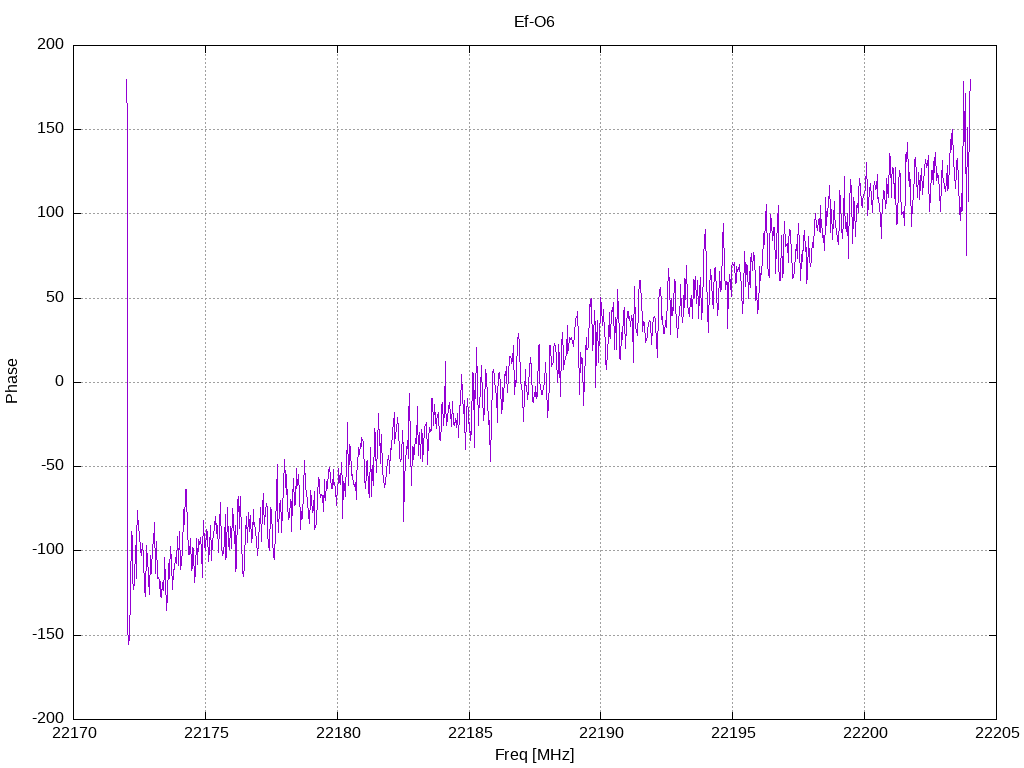Click the 22170 x-axis tick label
1024x768 pixels.
74,733
